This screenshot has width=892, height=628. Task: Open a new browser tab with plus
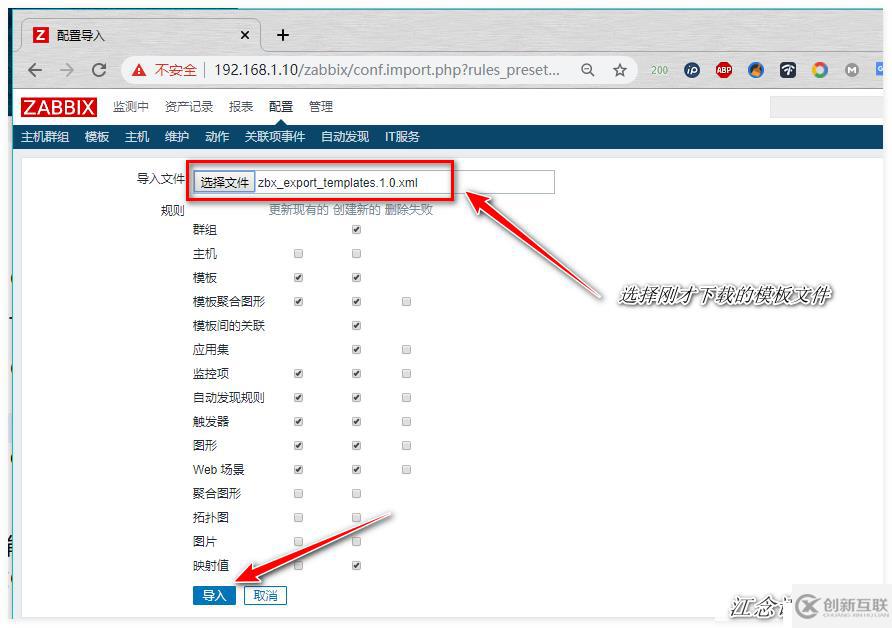[x=283, y=35]
